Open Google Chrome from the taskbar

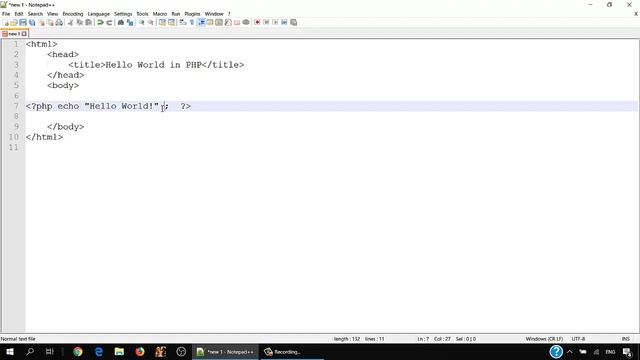(x=78, y=351)
